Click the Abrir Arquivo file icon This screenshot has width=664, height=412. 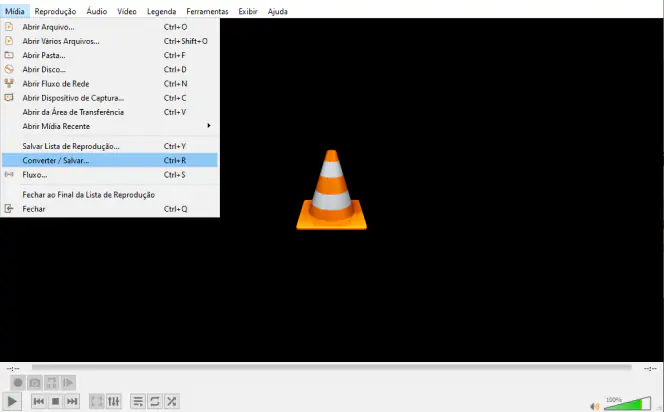9,27
